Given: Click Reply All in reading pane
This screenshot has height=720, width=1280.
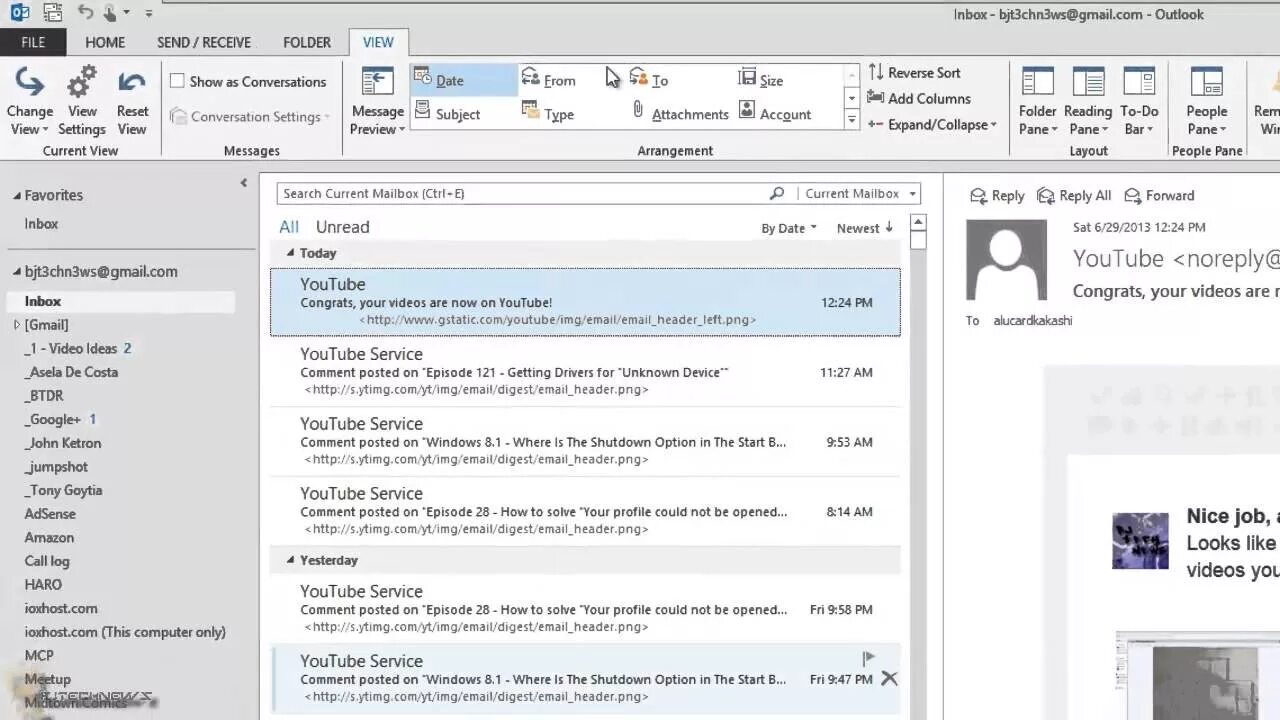Looking at the screenshot, I should coord(1074,195).
